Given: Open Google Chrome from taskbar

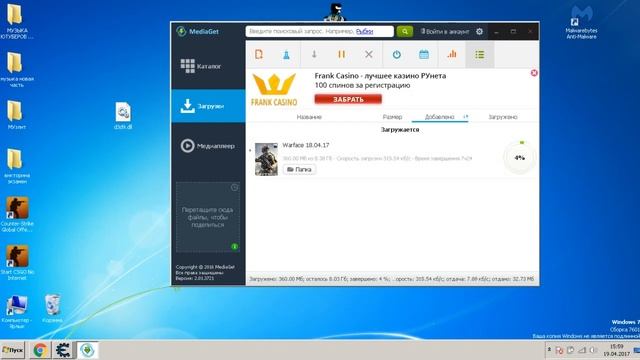Looking at the screenshot, I should click(40, 350).
